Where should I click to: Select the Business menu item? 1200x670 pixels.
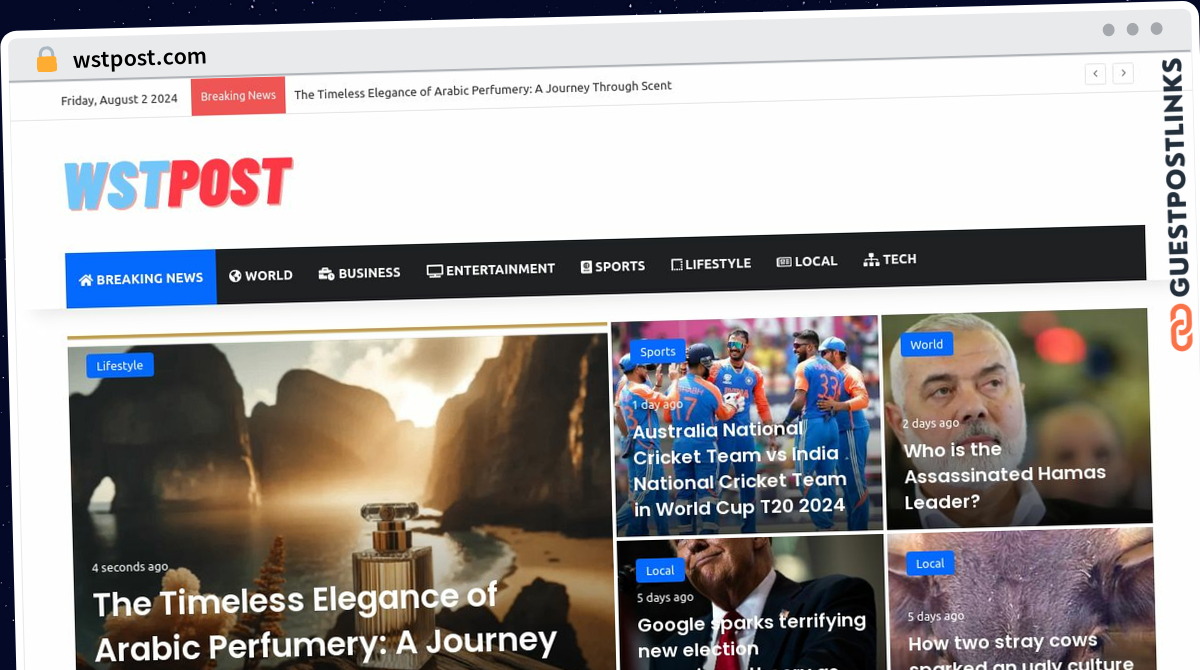pyautogui.click(x=359, y=273)
